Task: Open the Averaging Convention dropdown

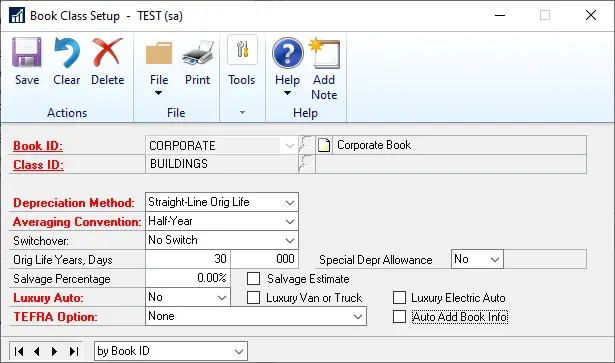Action: pyautogui.click(x=290, y=221)
